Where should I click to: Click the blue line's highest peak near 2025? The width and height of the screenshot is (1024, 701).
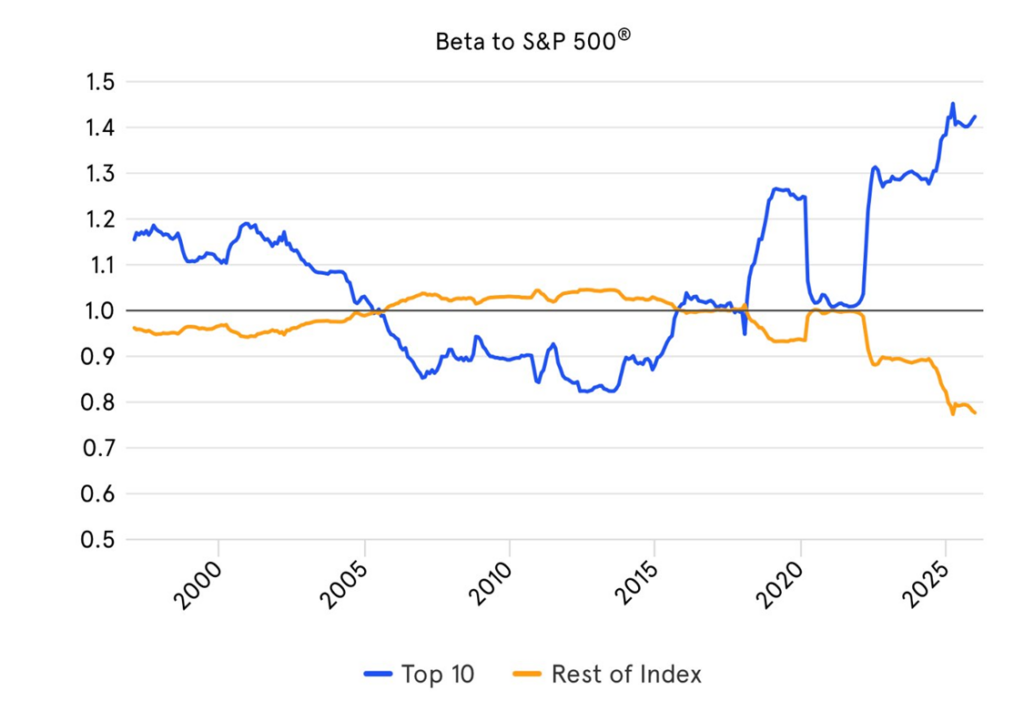click(x=952, y=103)
